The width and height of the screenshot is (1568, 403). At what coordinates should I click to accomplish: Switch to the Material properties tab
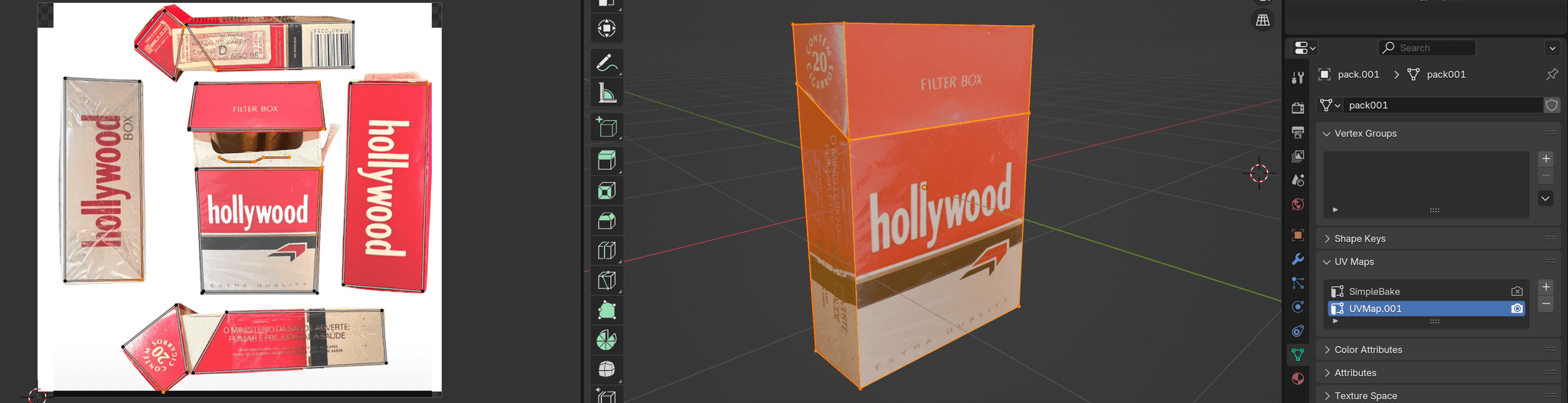click(x=1298, y=379)
